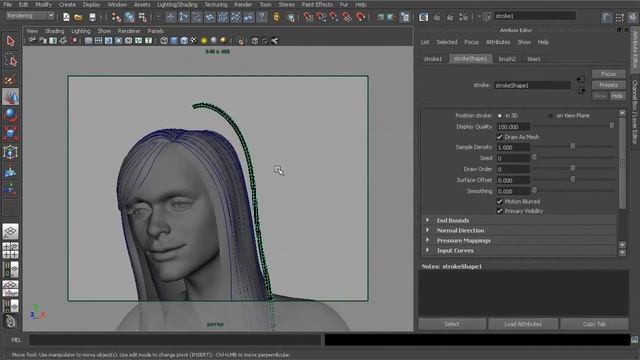Enable snap to view planes magnet icon
The width and height of the screenshot is (640, 360).
click(x=347, y=17)
